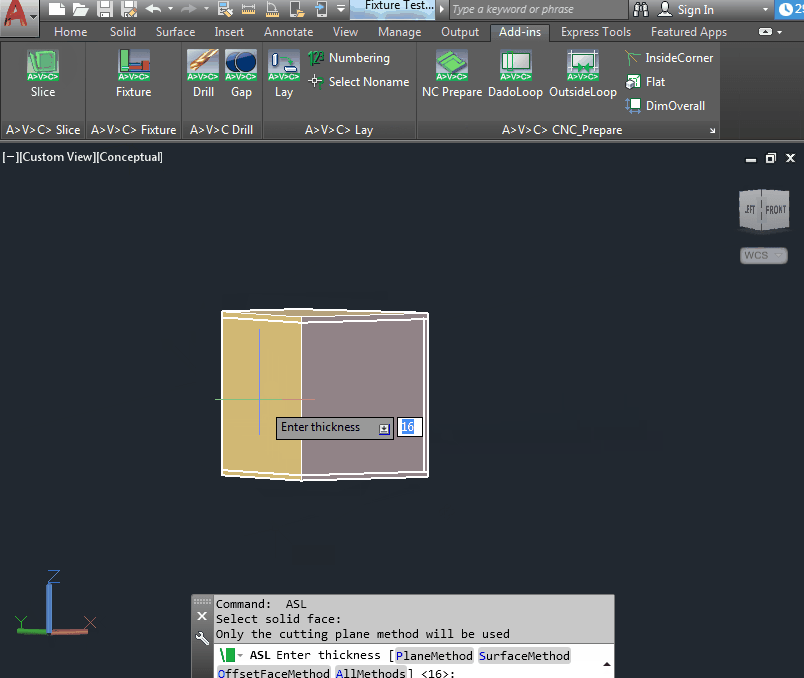This screenshot has height=678, width=804.
Task: Open the Output ribbon tab
Action: pos(460,32)
